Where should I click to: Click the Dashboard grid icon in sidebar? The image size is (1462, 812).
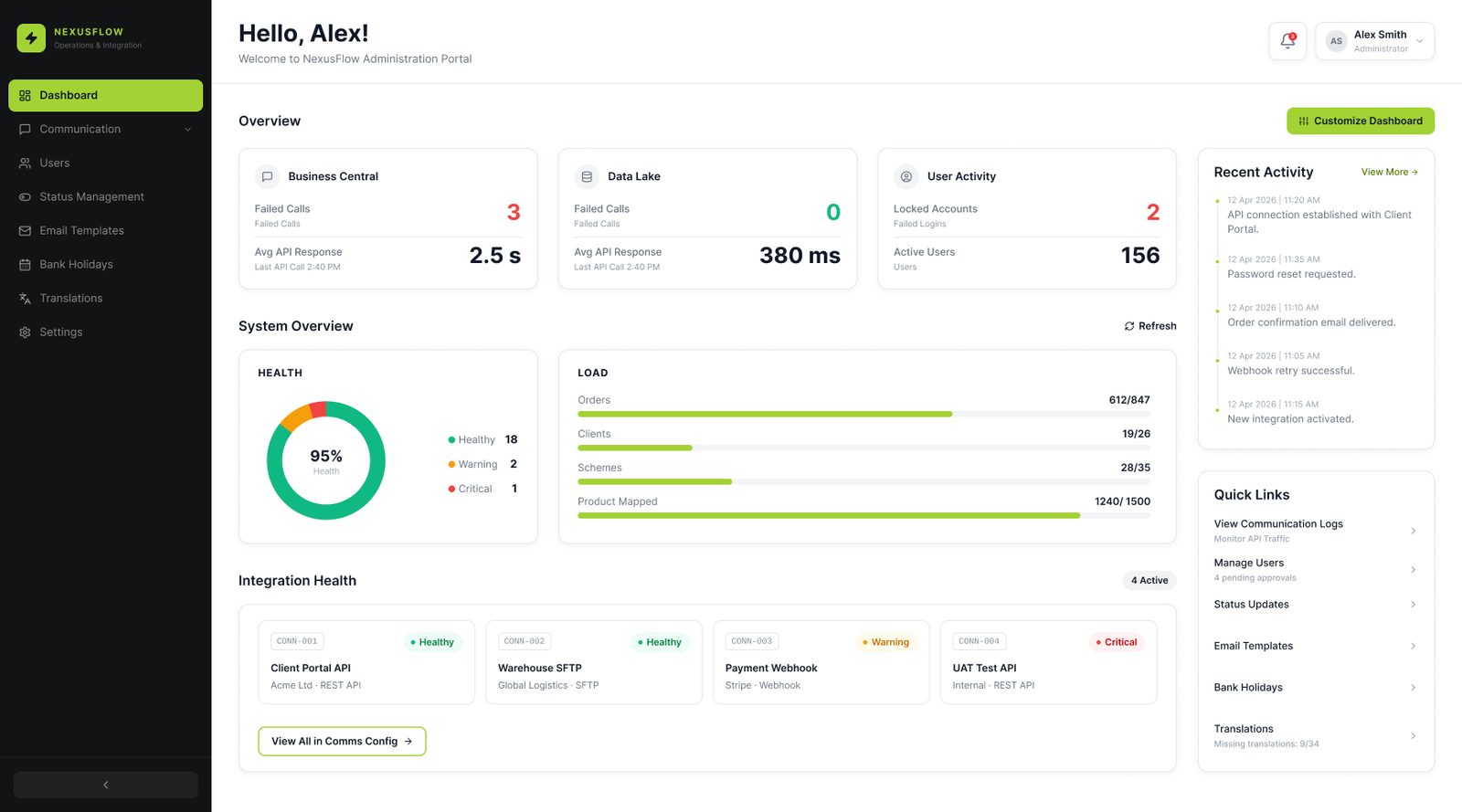tap(25, 95)
